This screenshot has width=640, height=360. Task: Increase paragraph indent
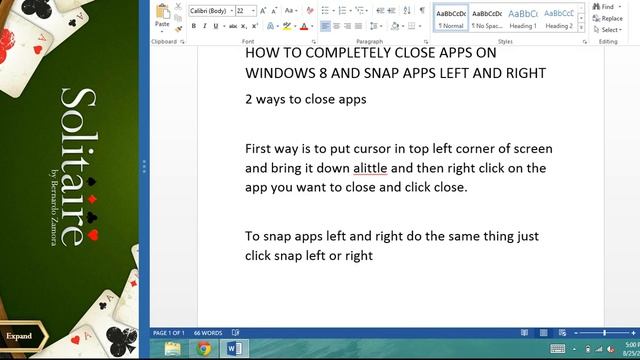391,11
